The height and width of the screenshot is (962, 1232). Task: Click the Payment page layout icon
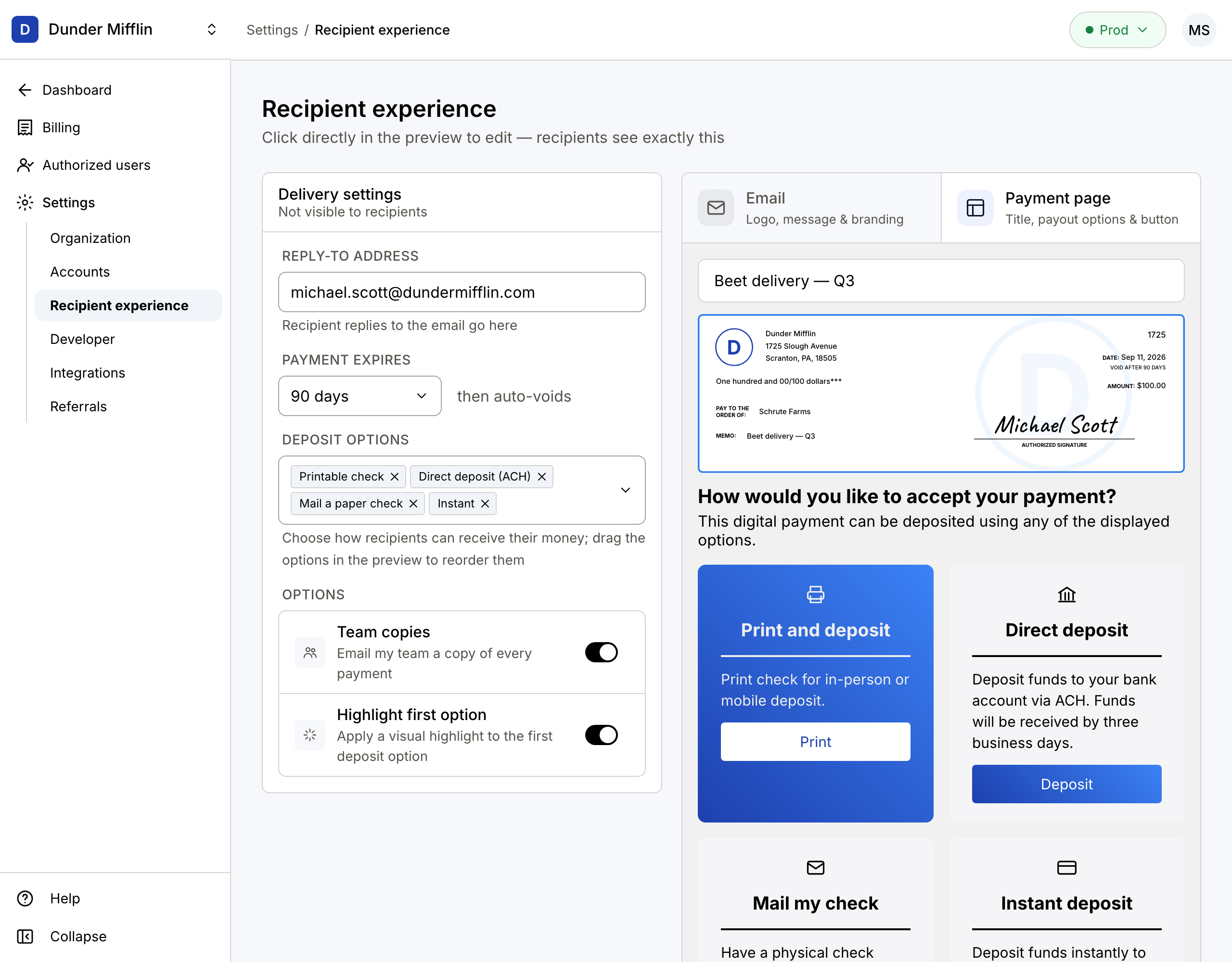click(x=975, y=208)
